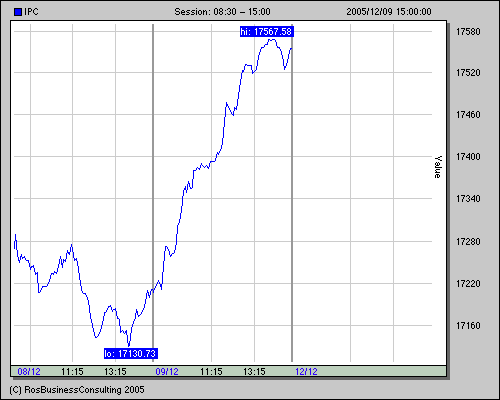This screenshot has height=400, width=500.
Task: Click the 08/12 date label
Action: click(x=29, y=371)
